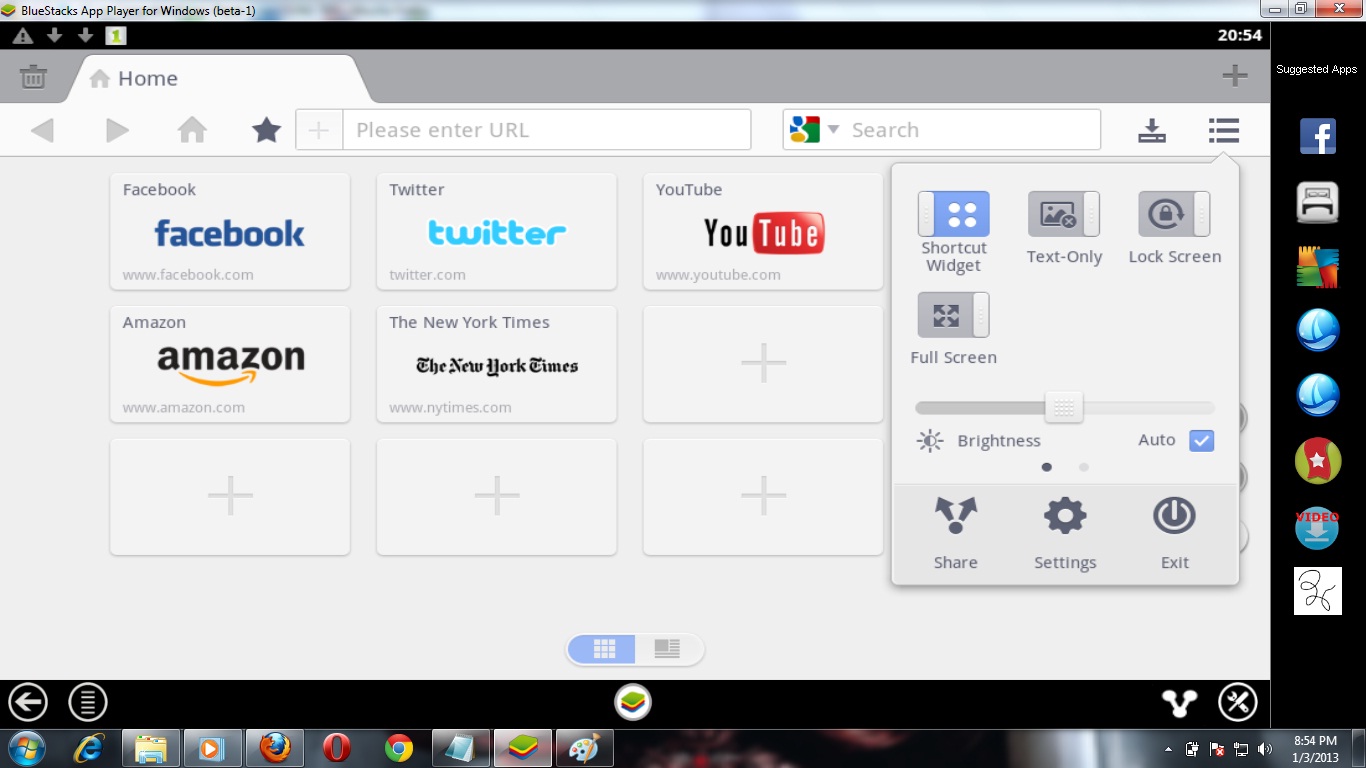Open bookmarks with the star icon

[x=266, y=130]
